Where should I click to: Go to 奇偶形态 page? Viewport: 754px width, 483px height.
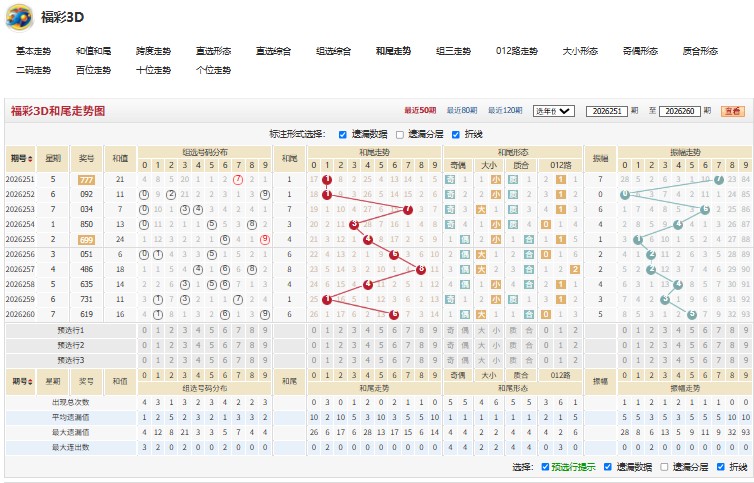pyautogui.click(x=640, y=51)
